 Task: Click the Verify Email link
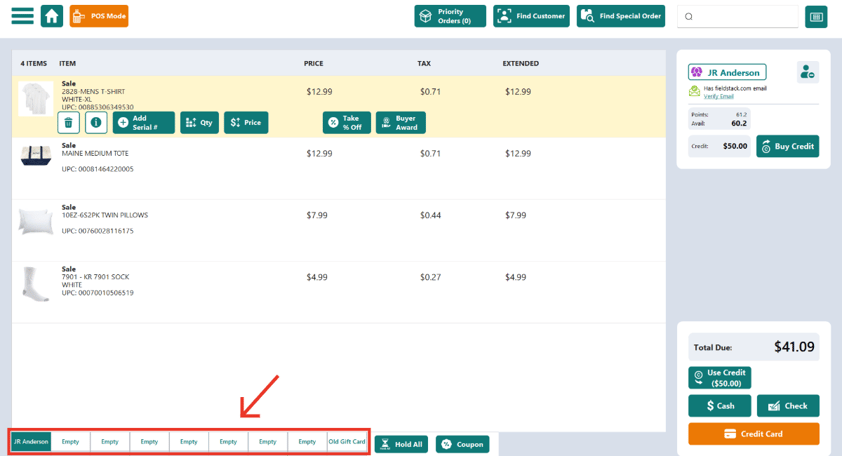click(718, 96)
